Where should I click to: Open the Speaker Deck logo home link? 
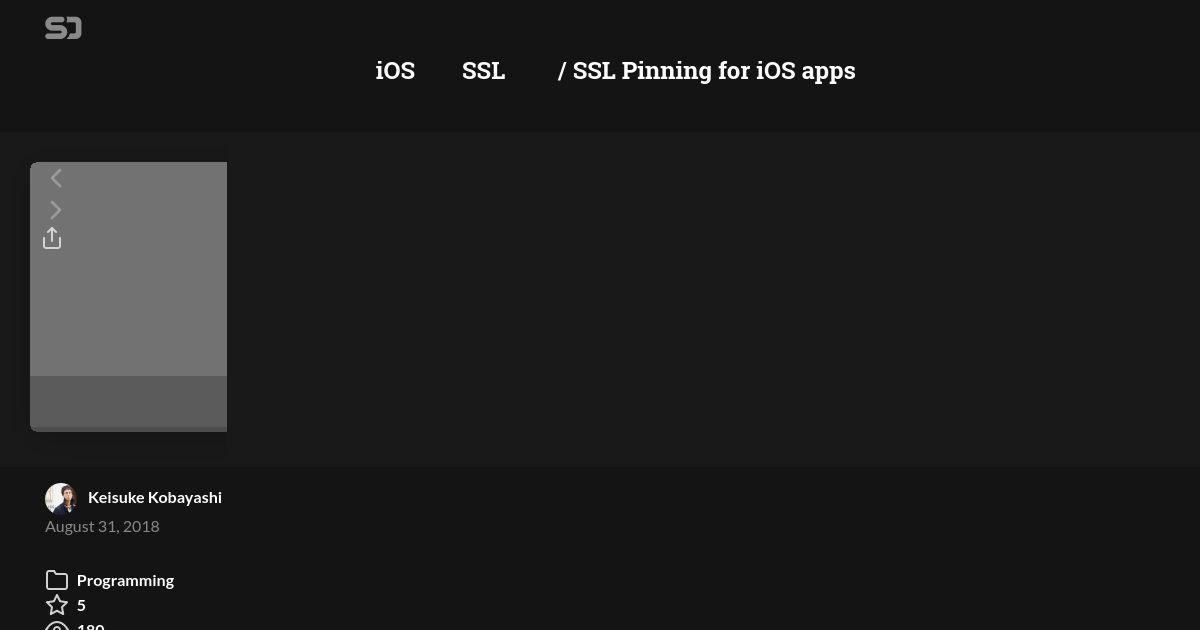[x=63, y=29]
